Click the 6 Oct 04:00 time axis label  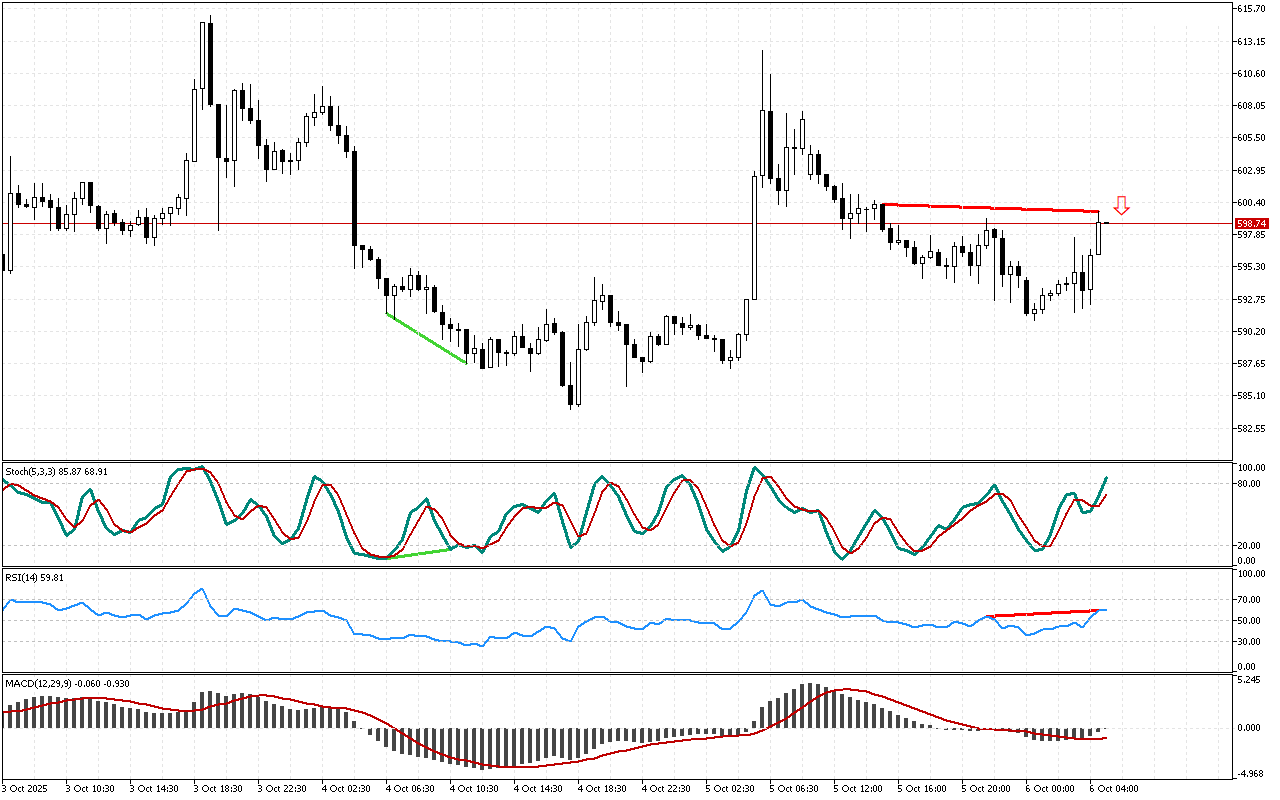[x=1113, y=788]
